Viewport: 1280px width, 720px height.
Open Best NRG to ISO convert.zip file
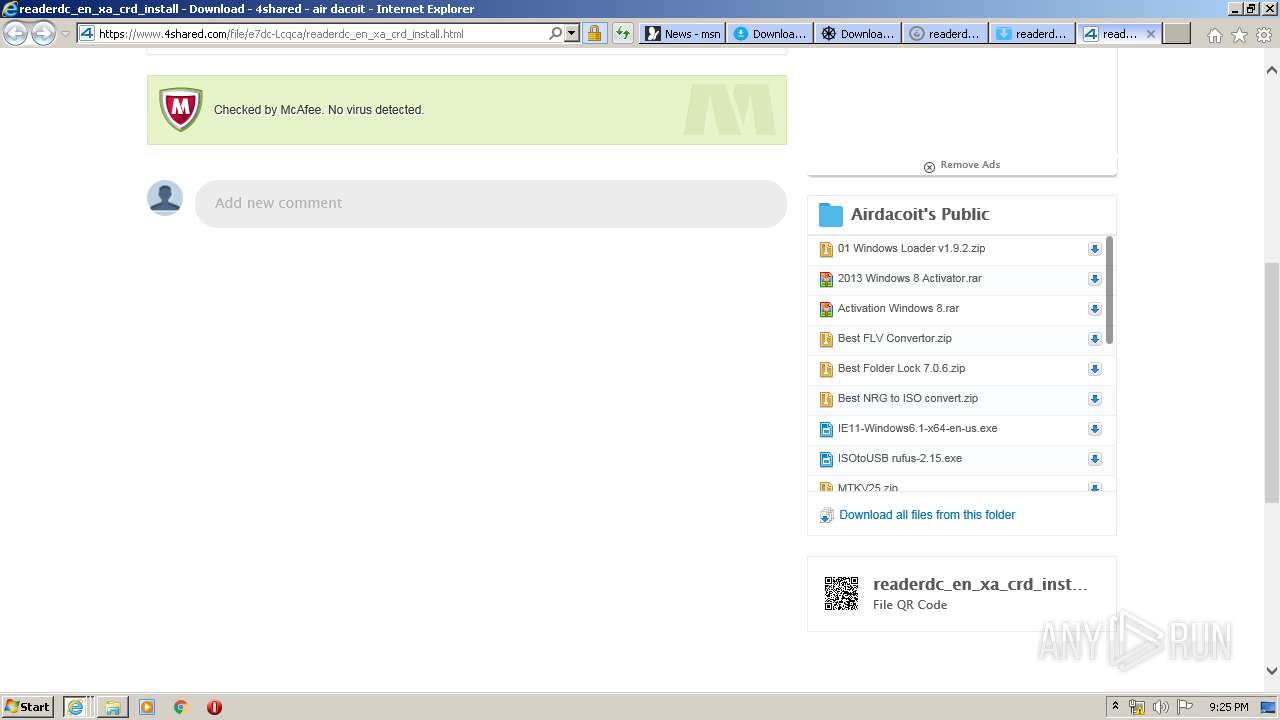(908, 398)
